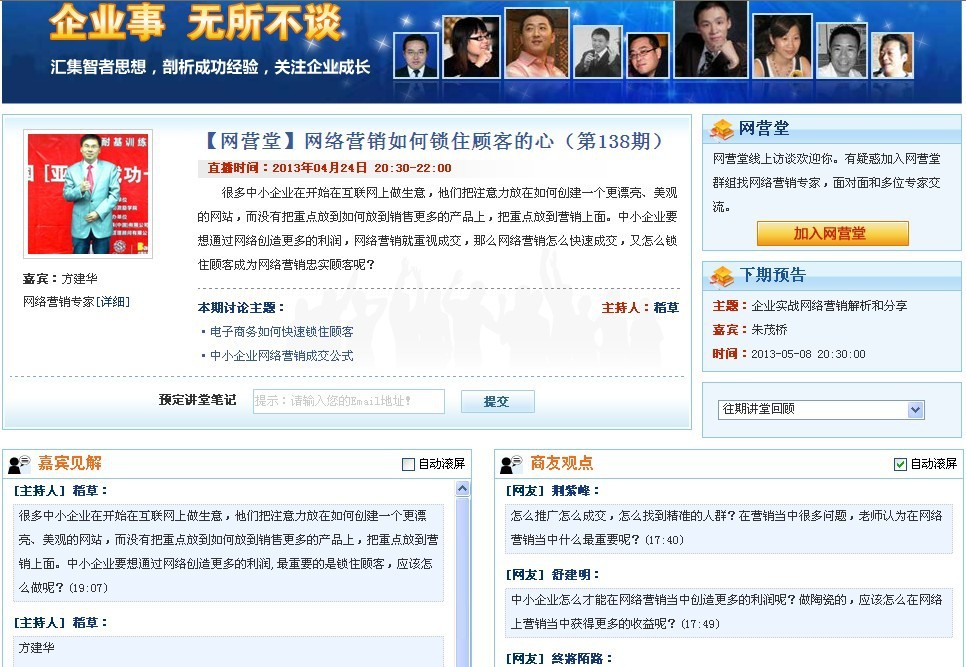Open topic 电子商务如何快速锁住顾客
966x667 pixels.
click(x=281, y=332)
